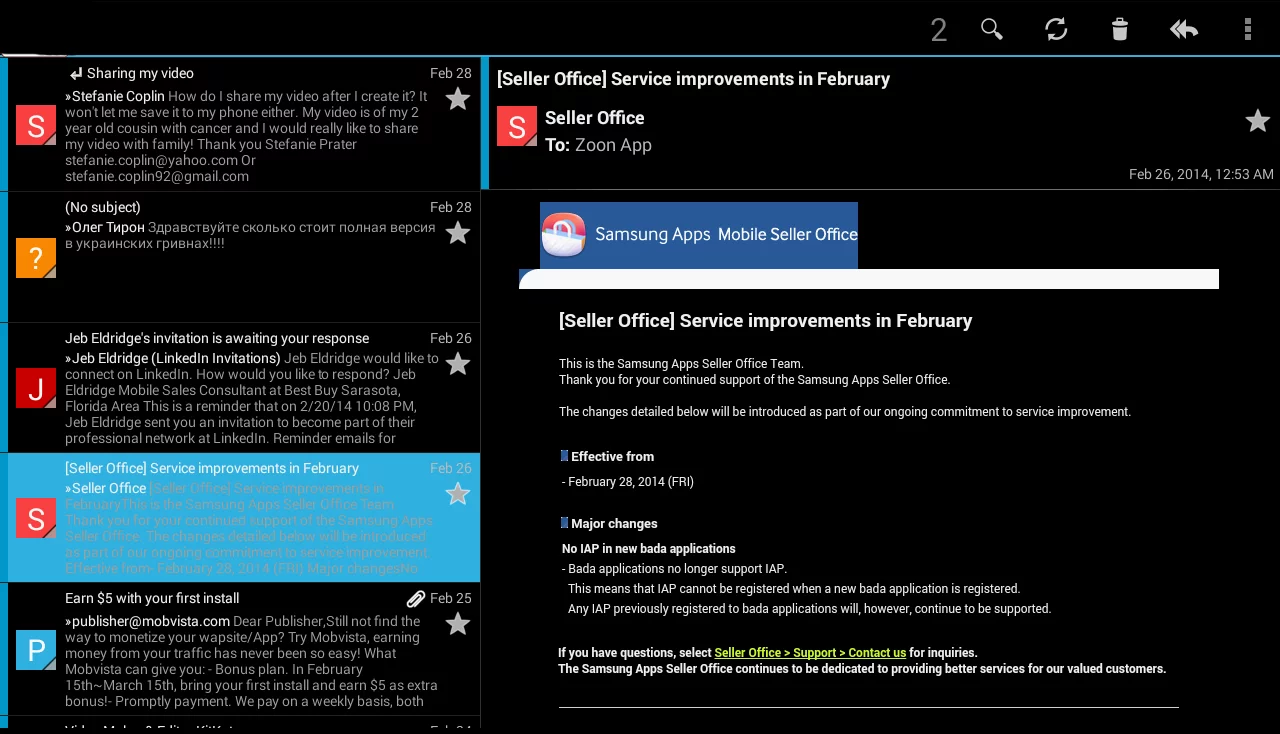Refresh the mailbox with sync icon
The height and width of the screenshot is (734, 1280).
click(x=1056, y=29)
